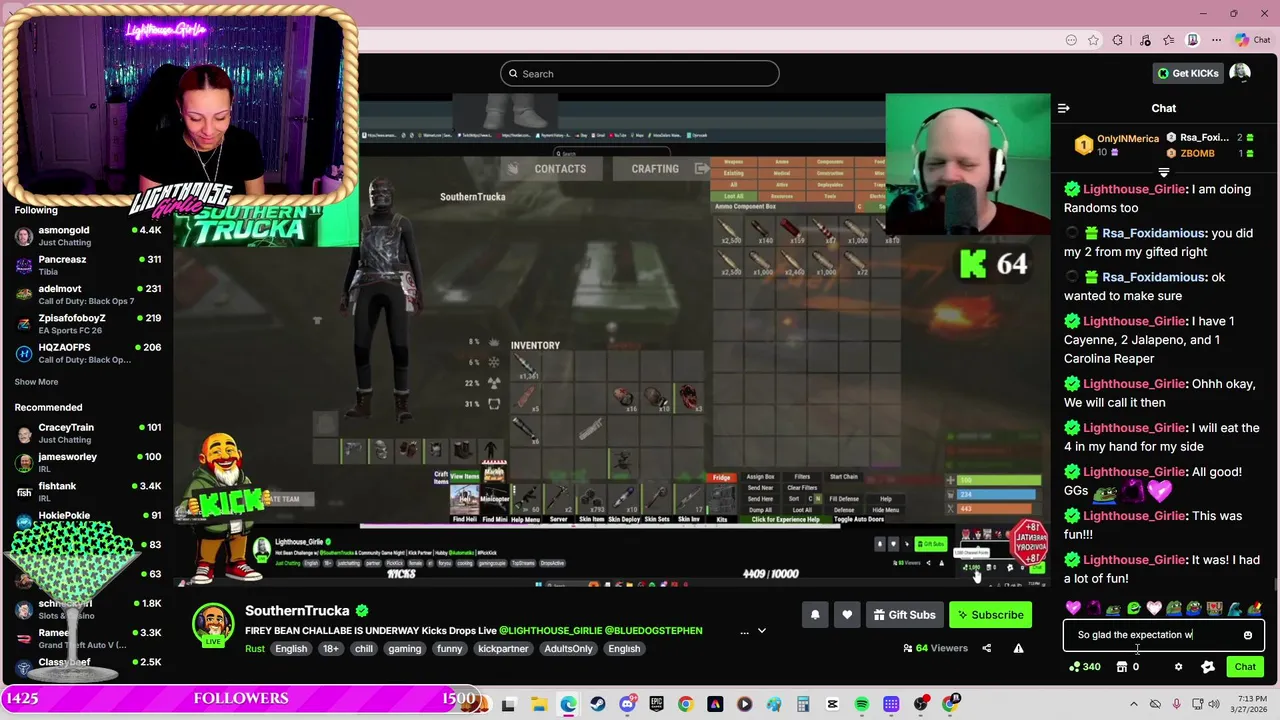Expand the stream title dropdown arrow

coord(761,631)
